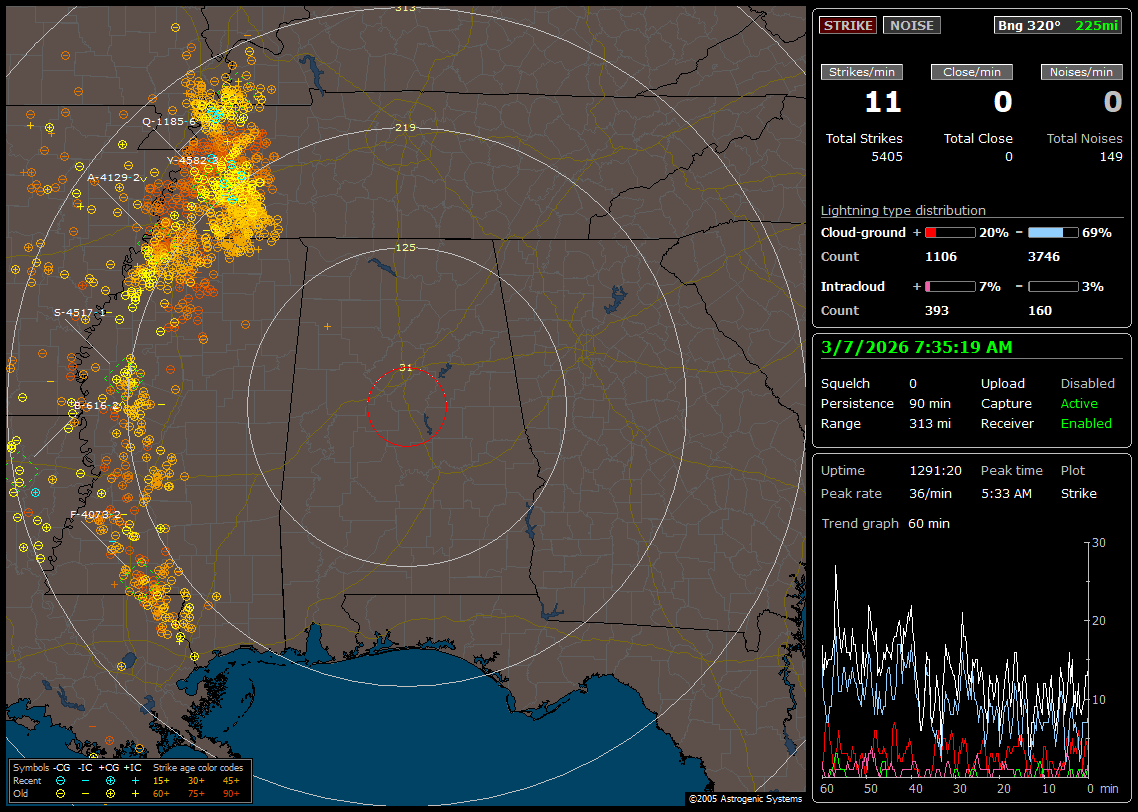Viewport: 1138px width, 812px height.
Task: Click the recent -CG cyan legend symbol
Action: pos(61,780)
